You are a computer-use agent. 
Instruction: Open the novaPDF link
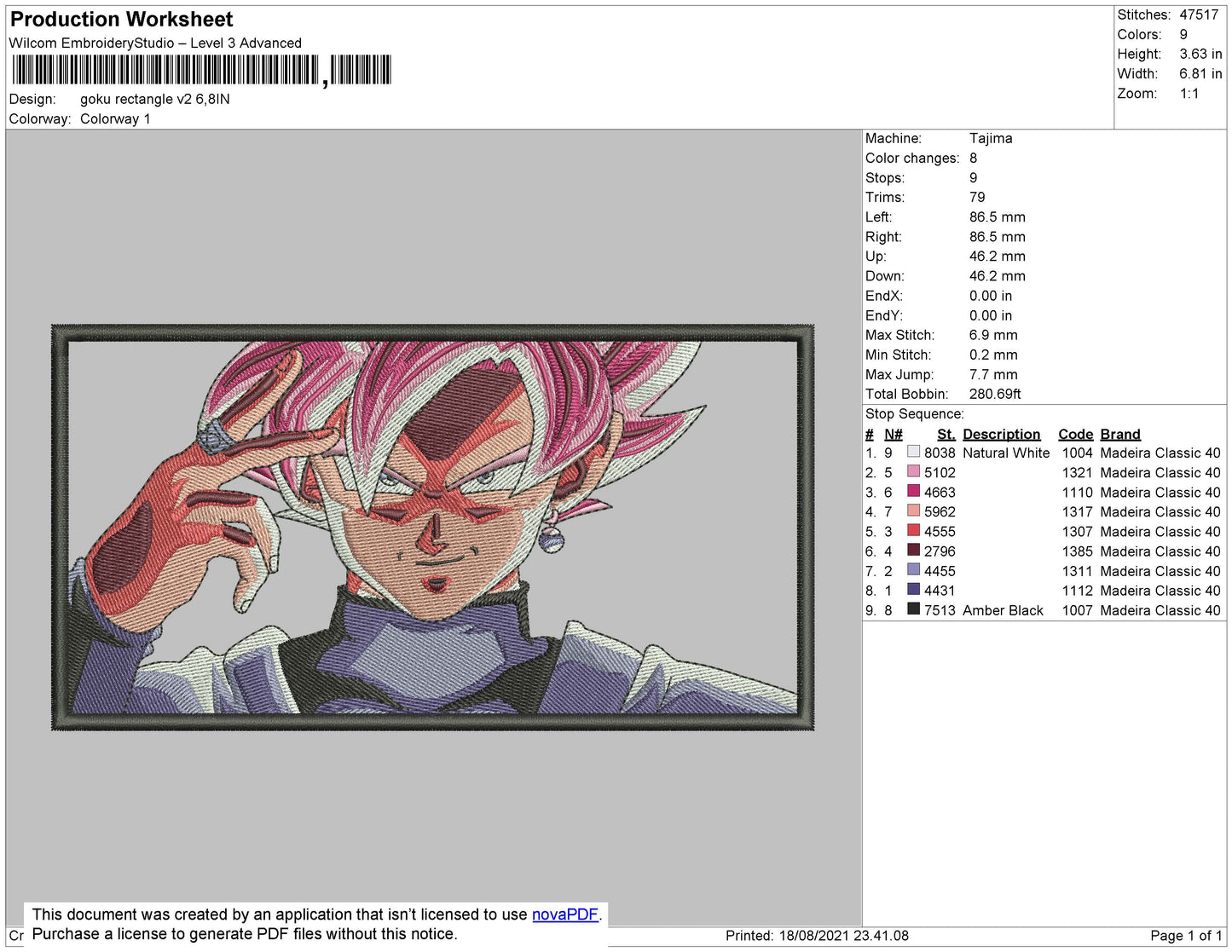coord(565,914)
